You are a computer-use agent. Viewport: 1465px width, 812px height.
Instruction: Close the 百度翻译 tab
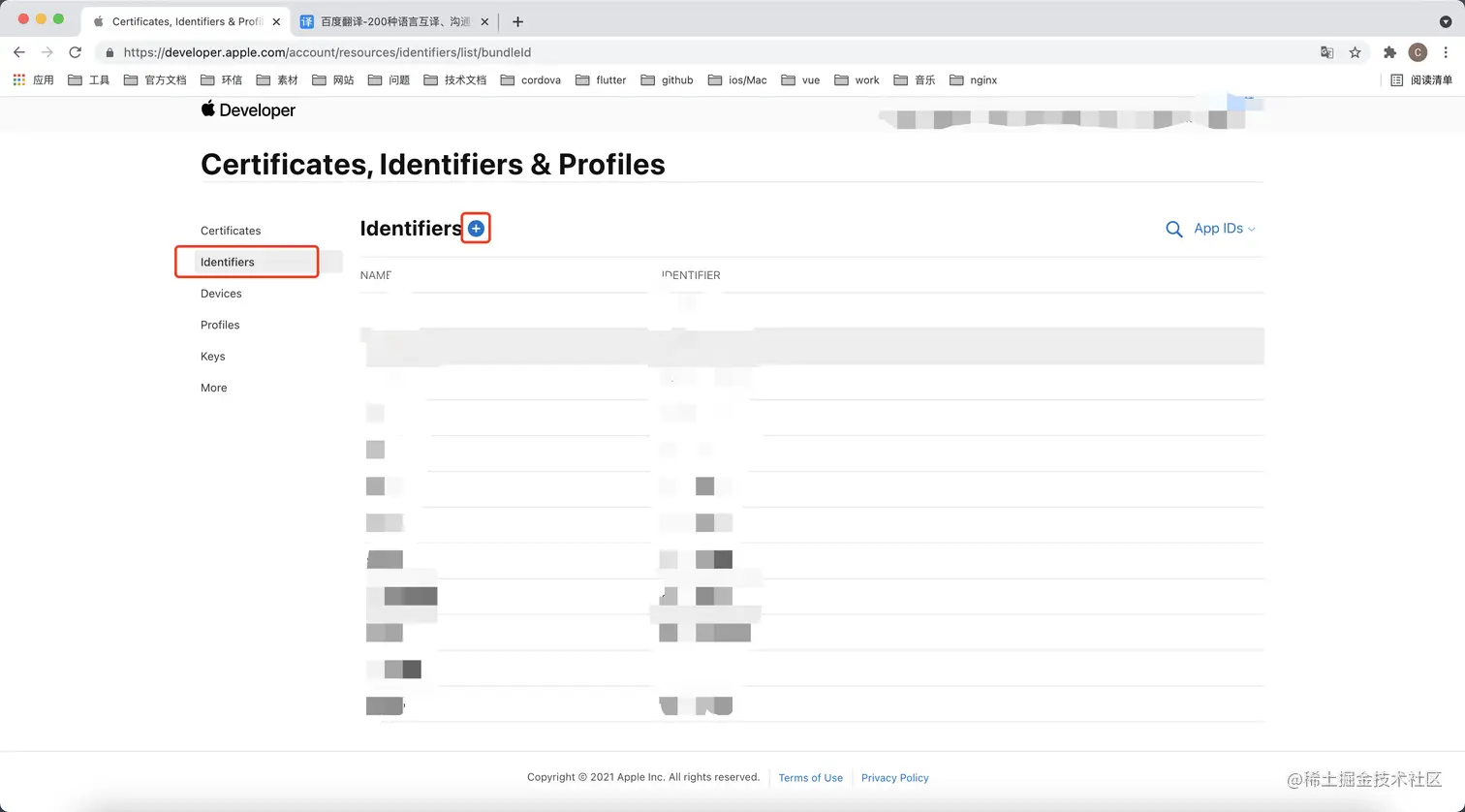[484, 21]
